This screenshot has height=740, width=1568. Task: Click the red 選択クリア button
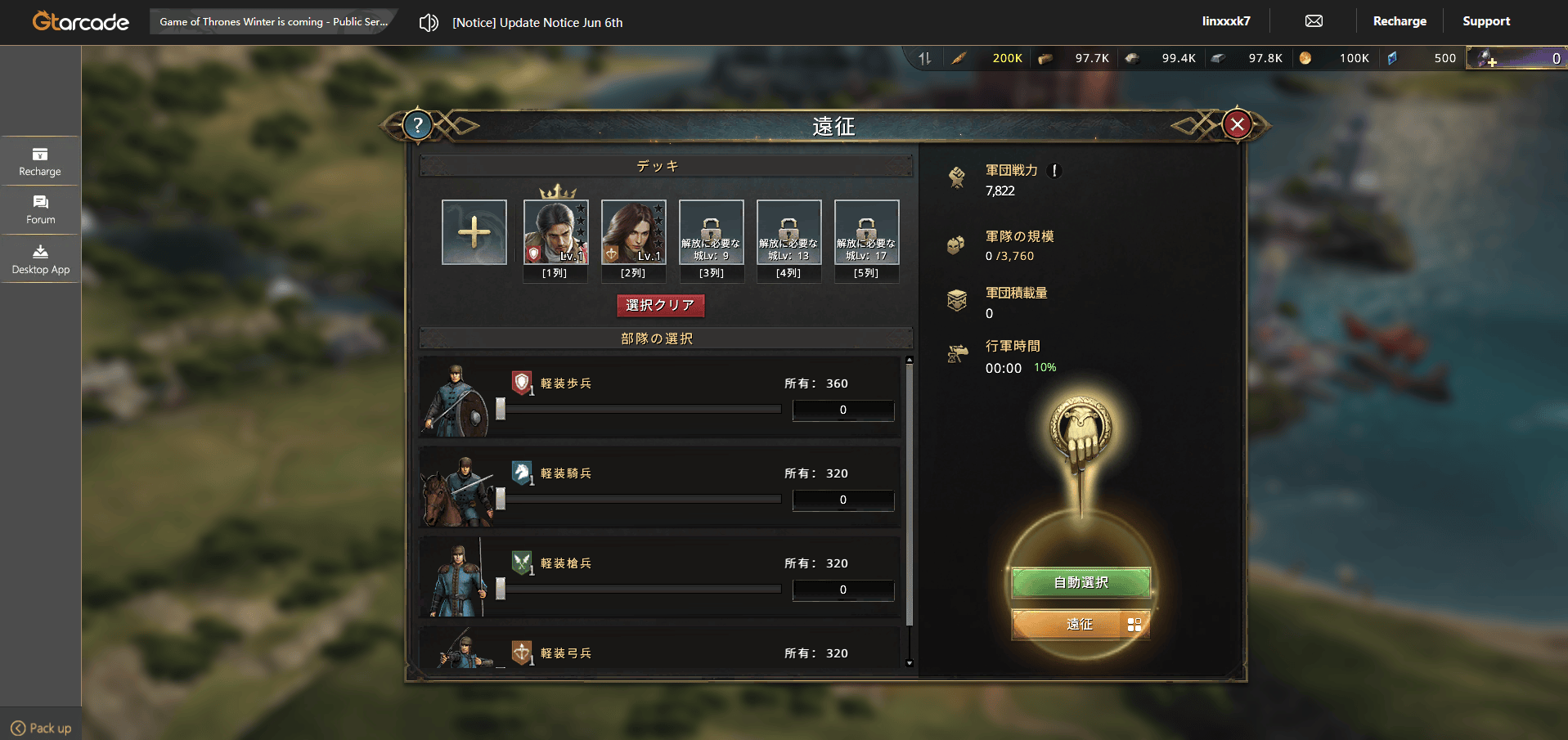pyautogui.click(x=660, y=305)
